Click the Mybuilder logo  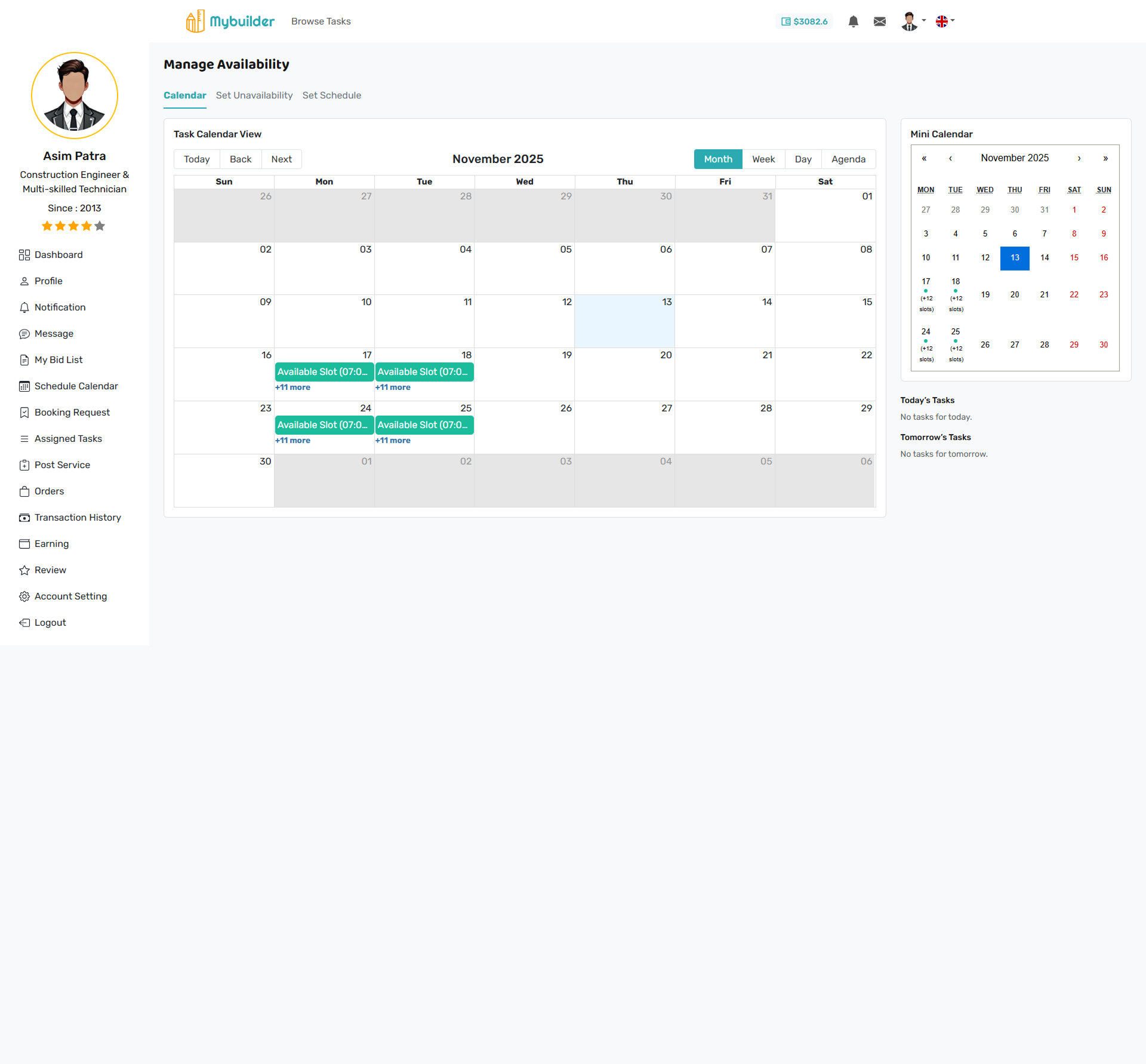pos(230,21)
